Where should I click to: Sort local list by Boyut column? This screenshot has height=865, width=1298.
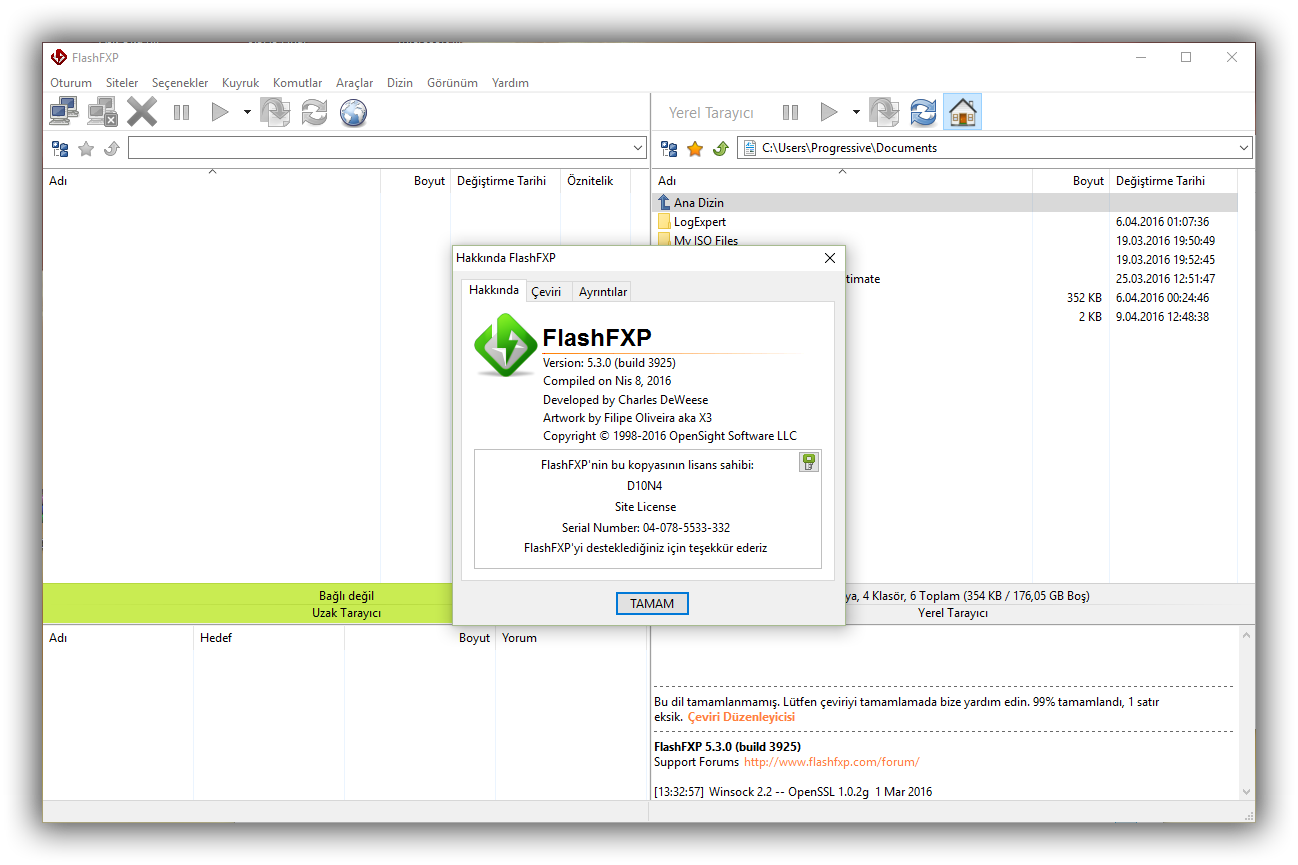coord(1071,181)
